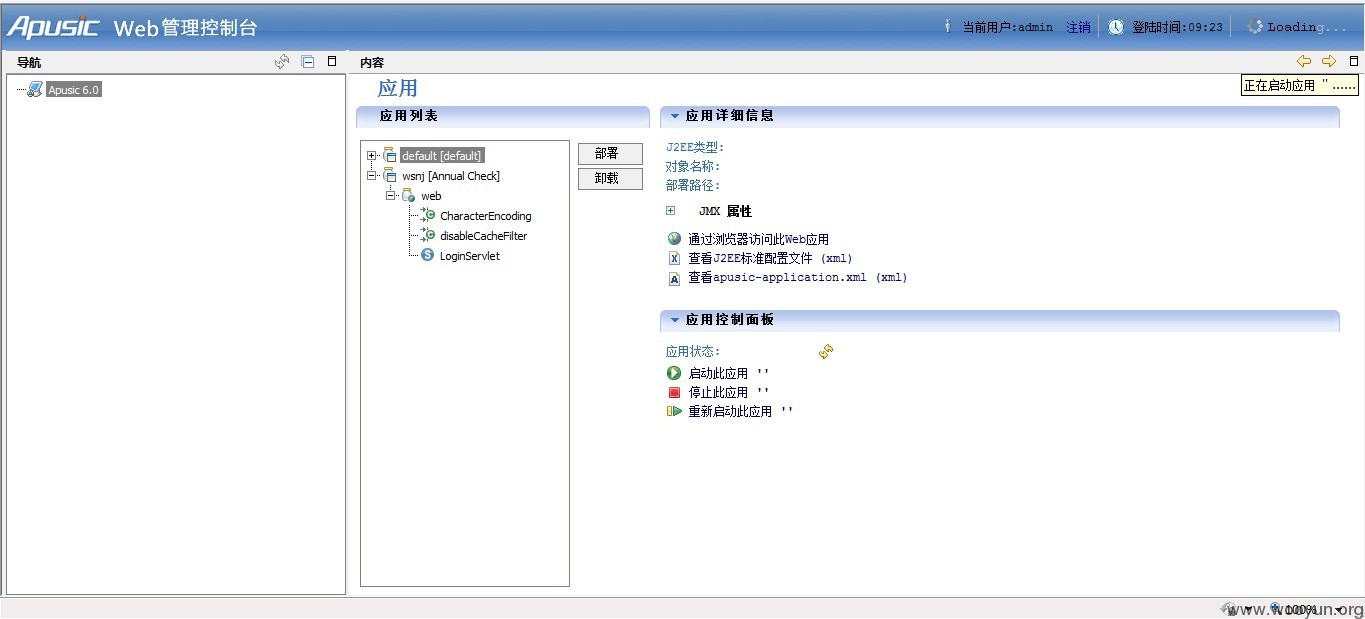Click the J2EE xml file icon
Image resolution: width=1365 pixels, height=619 pixels.
[674, 258]
